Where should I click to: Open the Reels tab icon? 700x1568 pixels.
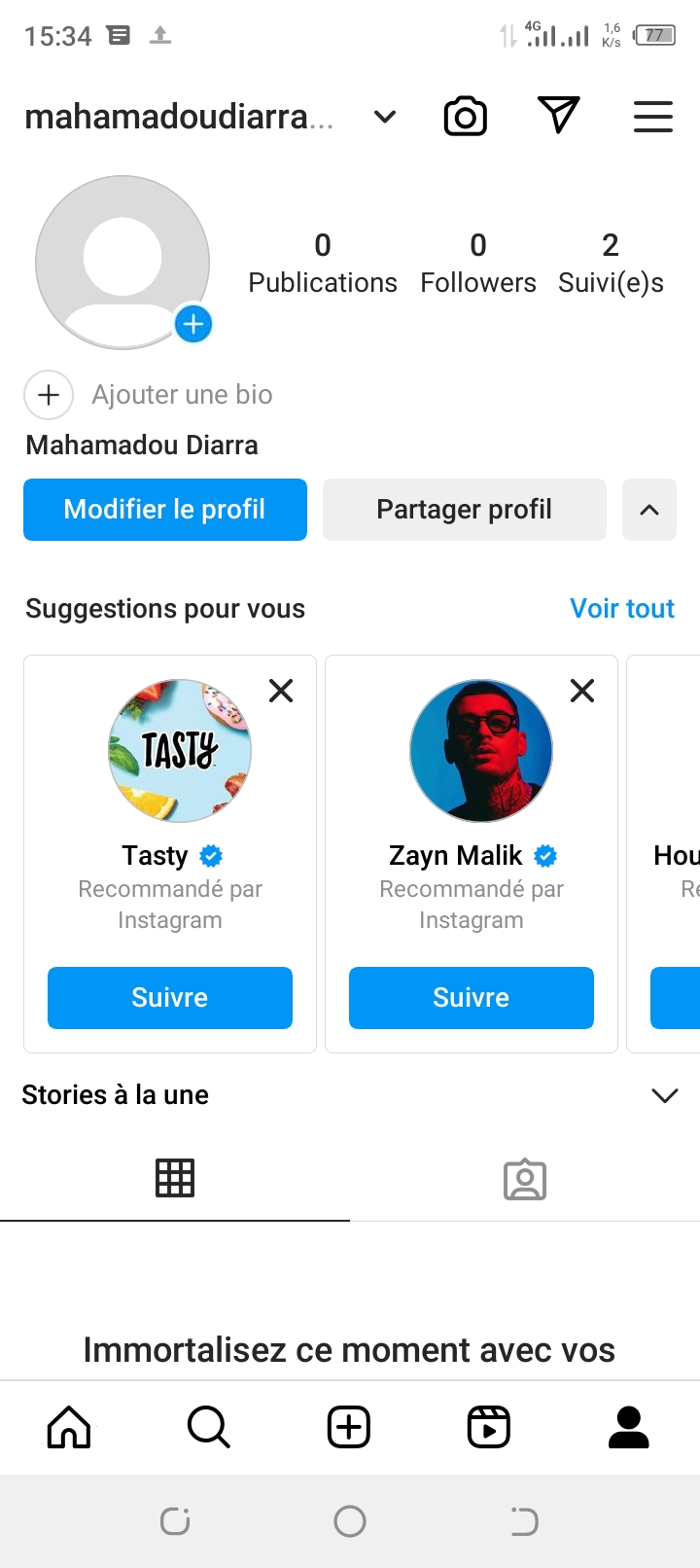(488, 1427)
